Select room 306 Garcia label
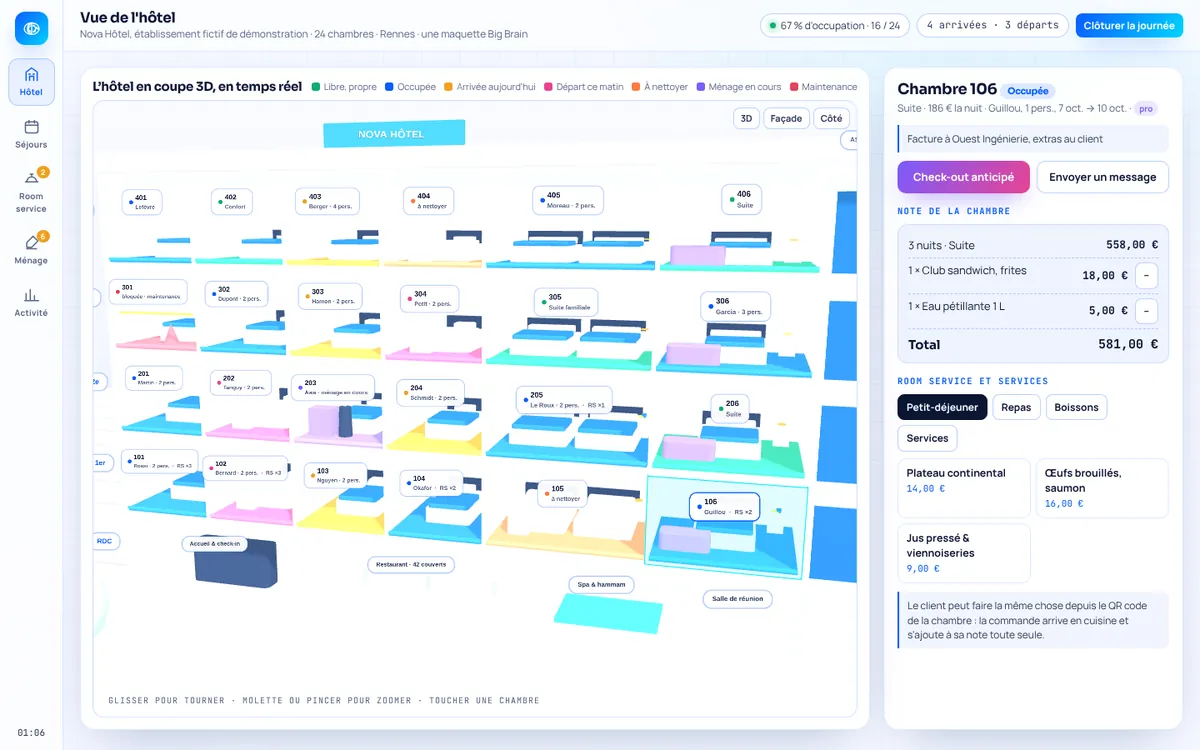The image size is (1200, 750). tap(735, 306)
